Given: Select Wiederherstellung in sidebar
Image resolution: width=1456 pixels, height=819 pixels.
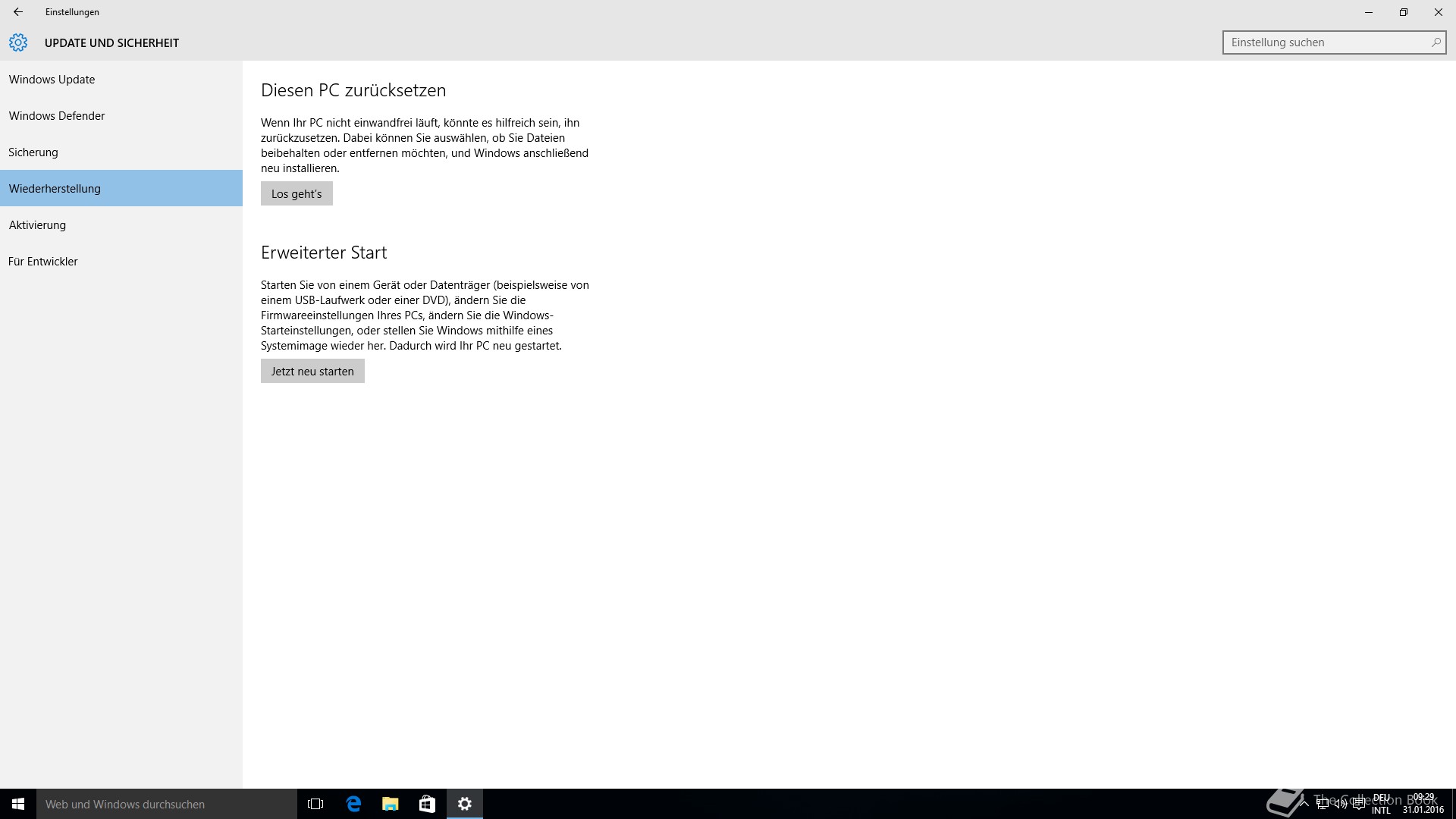Looking at the screenshot, I should (121, 189).
